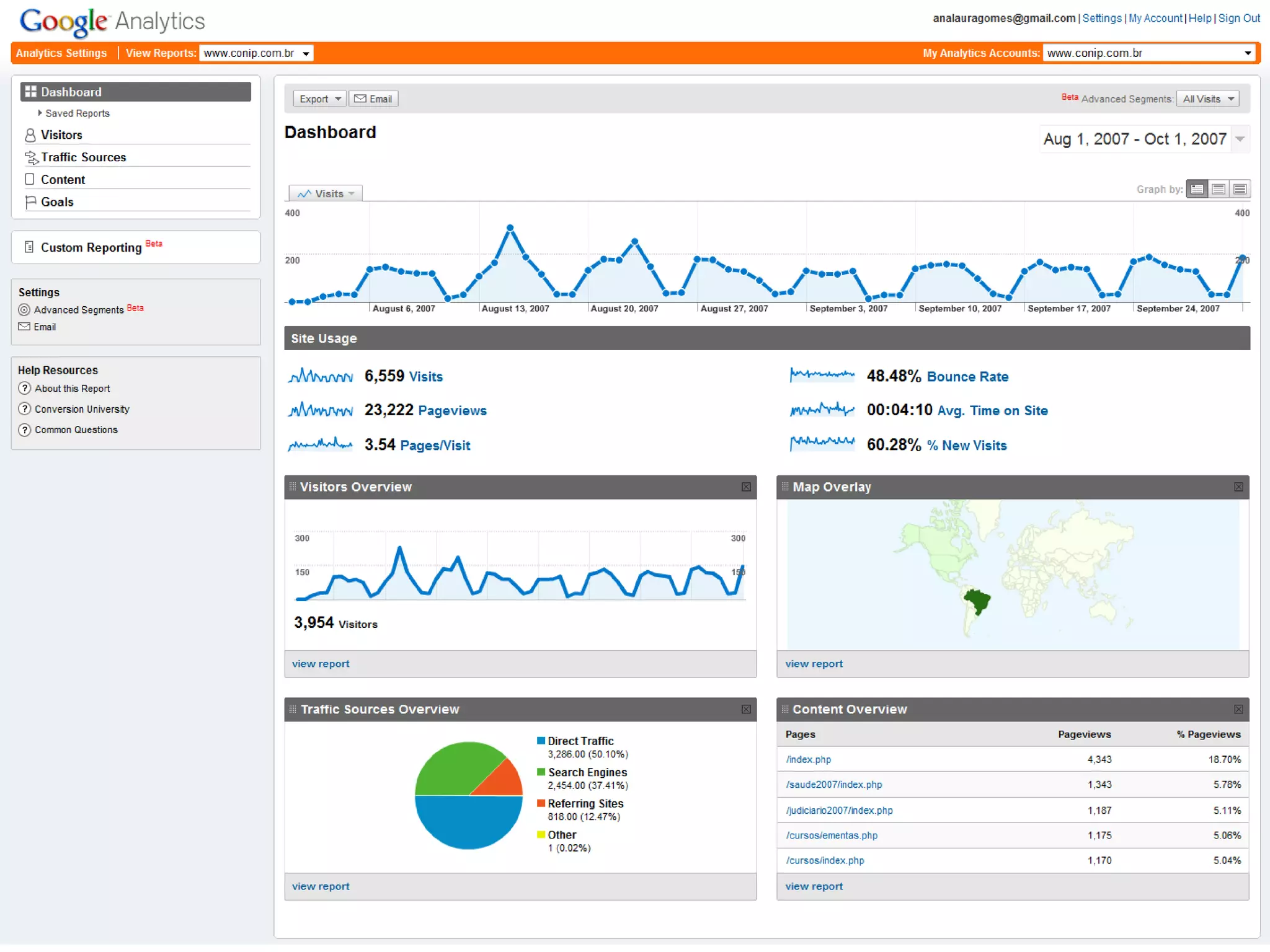Switch graph to the third Graph by view

pos(1240,190)
